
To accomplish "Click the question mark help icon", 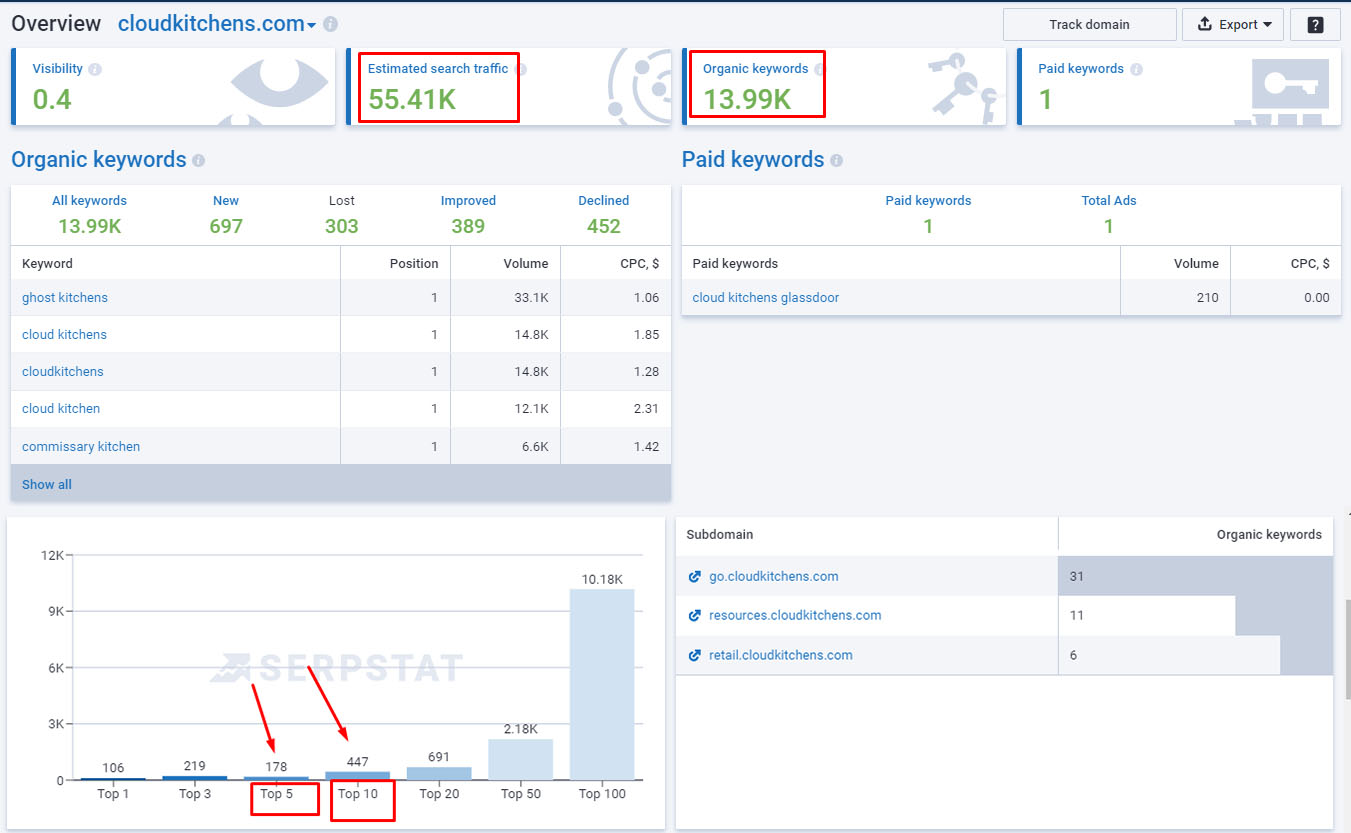I will pyautogui.click(x=1315, y=24).
